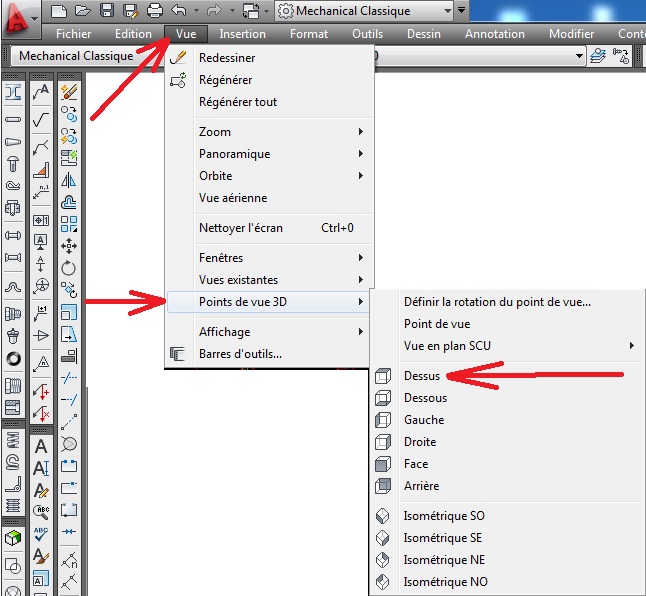The width and height of the screenshot is (646, 596).
Task: Open the Dessin menu
Action: coord(424,34)
